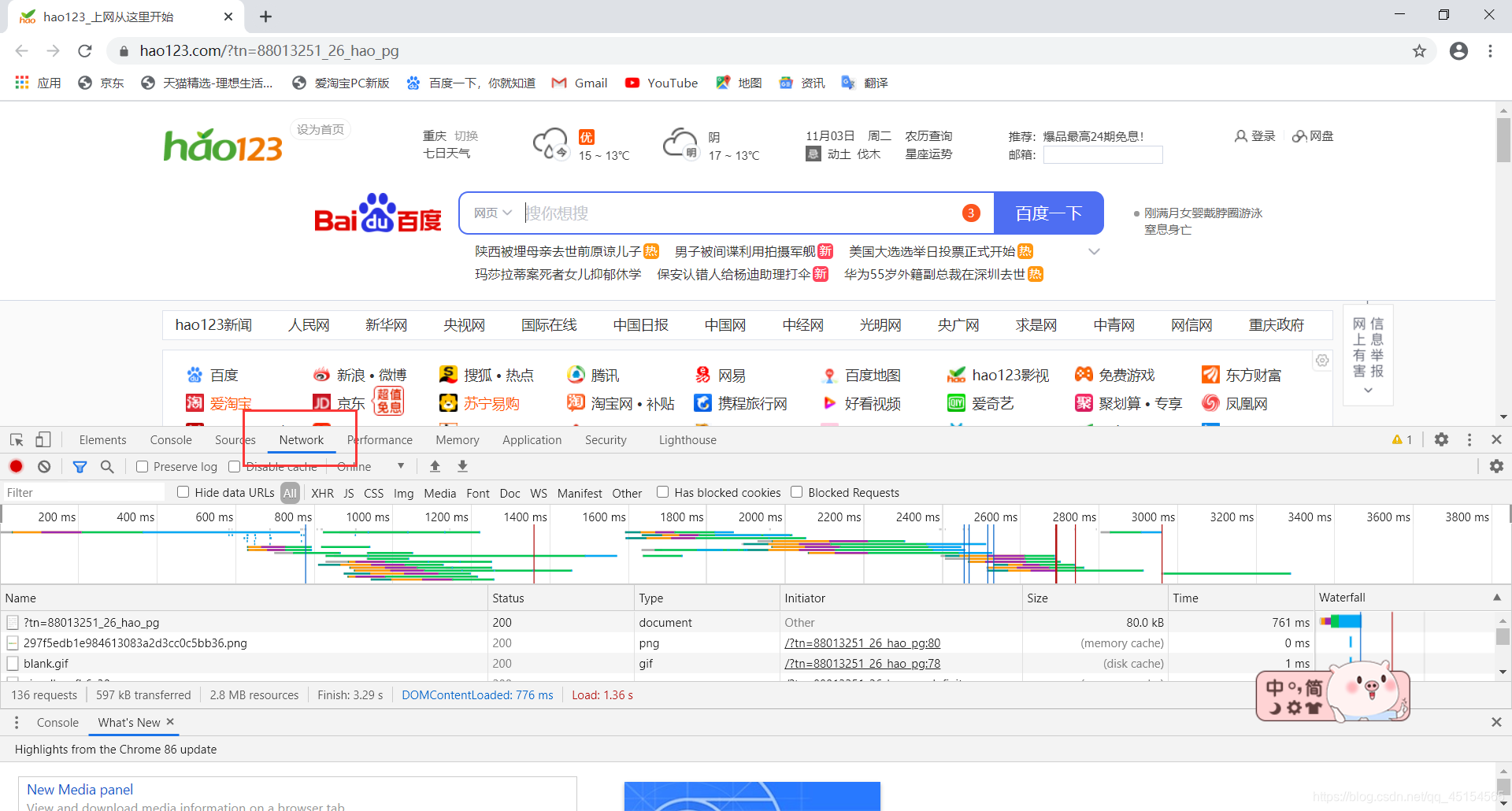
Task: Click 切换 to switch weather city
Action: (x=466, y=135)
